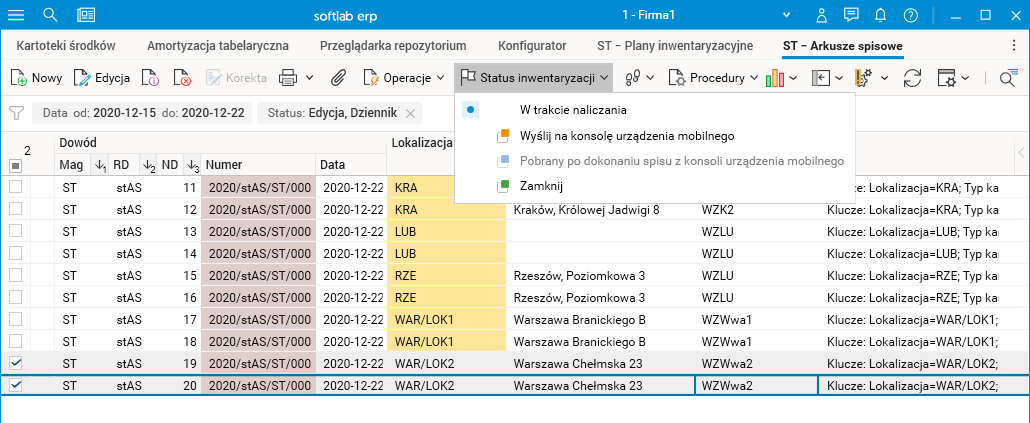Check the row 13 checkbox
Screen dimensions: 1030x423
coord(15,231)
